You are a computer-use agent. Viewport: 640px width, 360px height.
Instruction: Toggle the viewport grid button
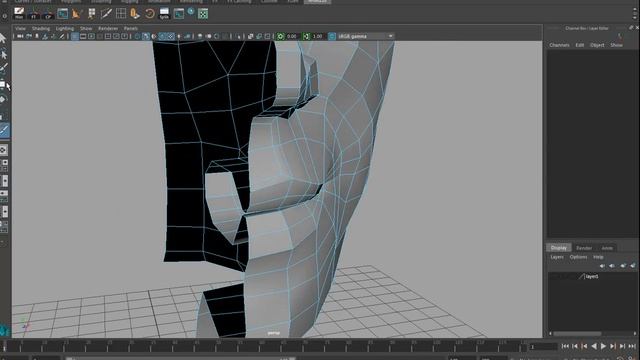[x=75, y=36]
